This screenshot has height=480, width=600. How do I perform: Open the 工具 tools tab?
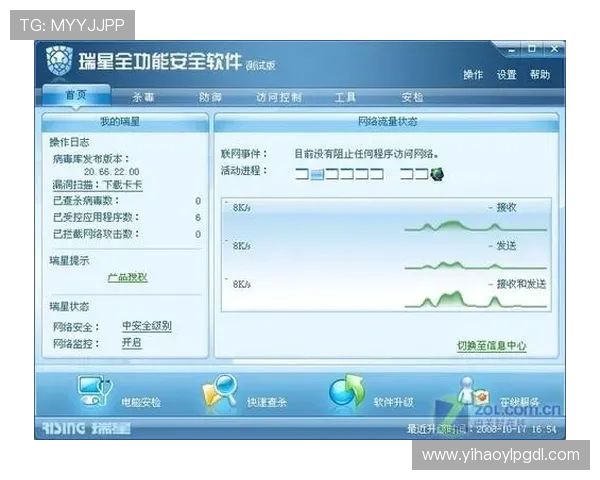345,97
